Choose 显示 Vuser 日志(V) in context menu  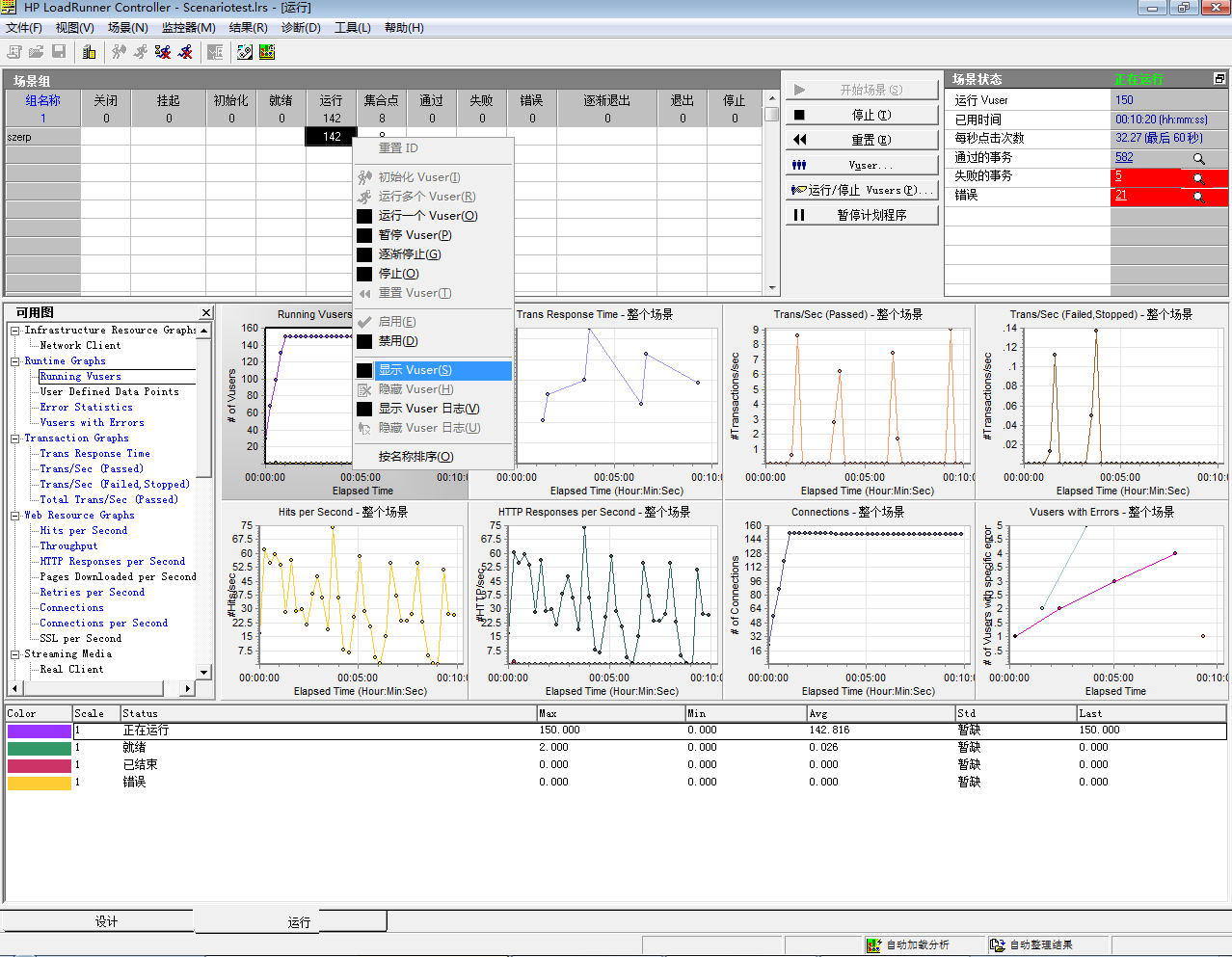pyautogui.click(x=432, y=409)
